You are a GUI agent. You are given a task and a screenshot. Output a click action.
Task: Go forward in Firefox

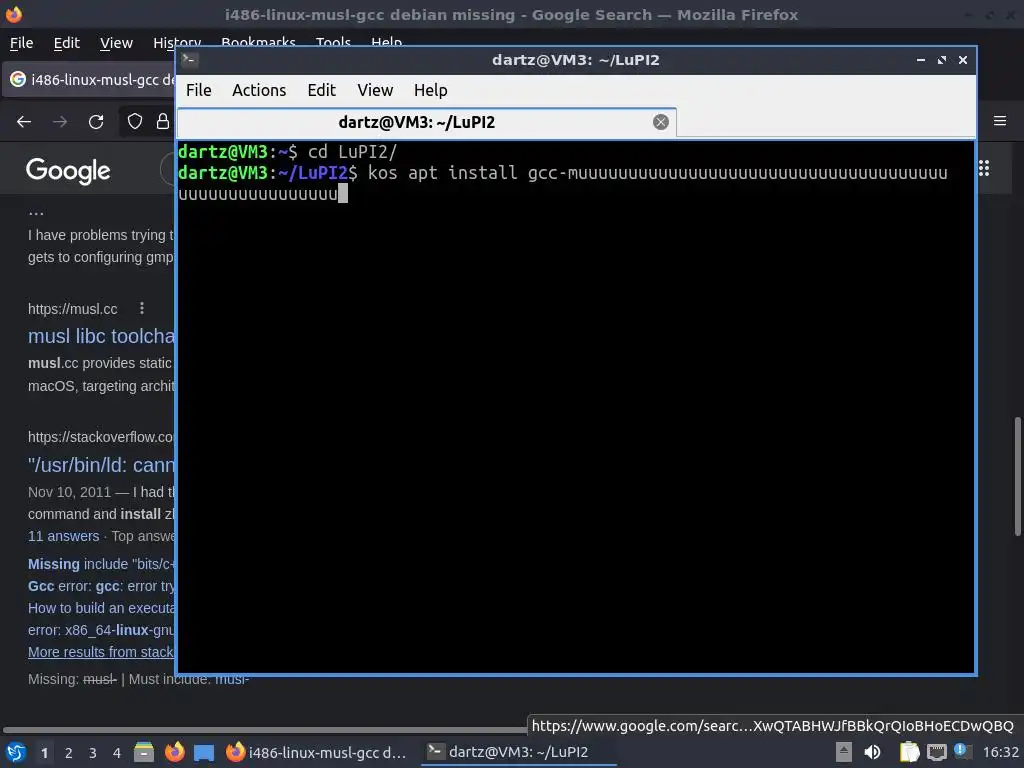(x=60, y=121)
